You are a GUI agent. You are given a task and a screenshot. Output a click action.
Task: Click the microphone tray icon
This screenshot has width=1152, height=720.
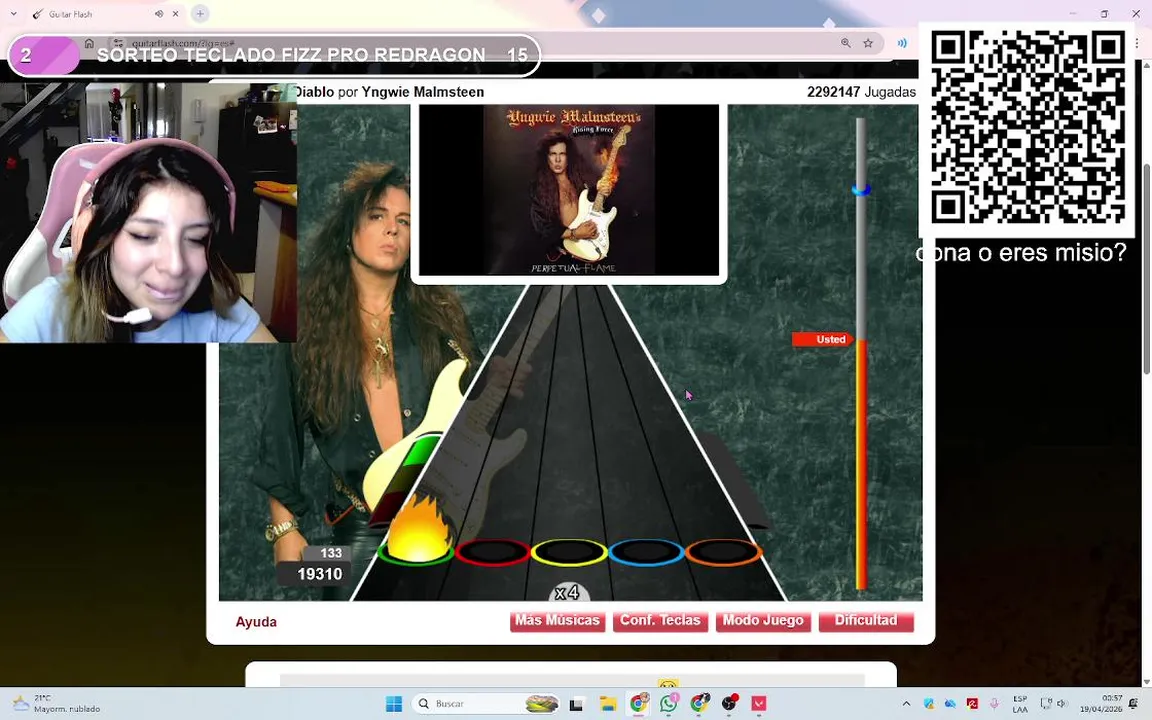tap(995, 704)
